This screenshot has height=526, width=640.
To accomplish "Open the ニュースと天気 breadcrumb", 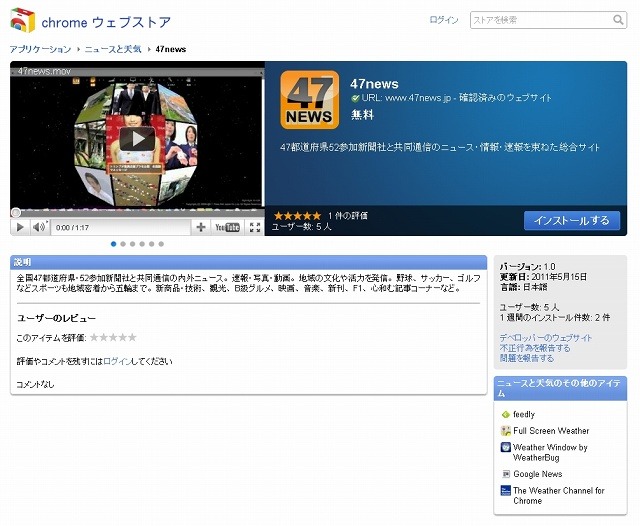I will 113,49.
